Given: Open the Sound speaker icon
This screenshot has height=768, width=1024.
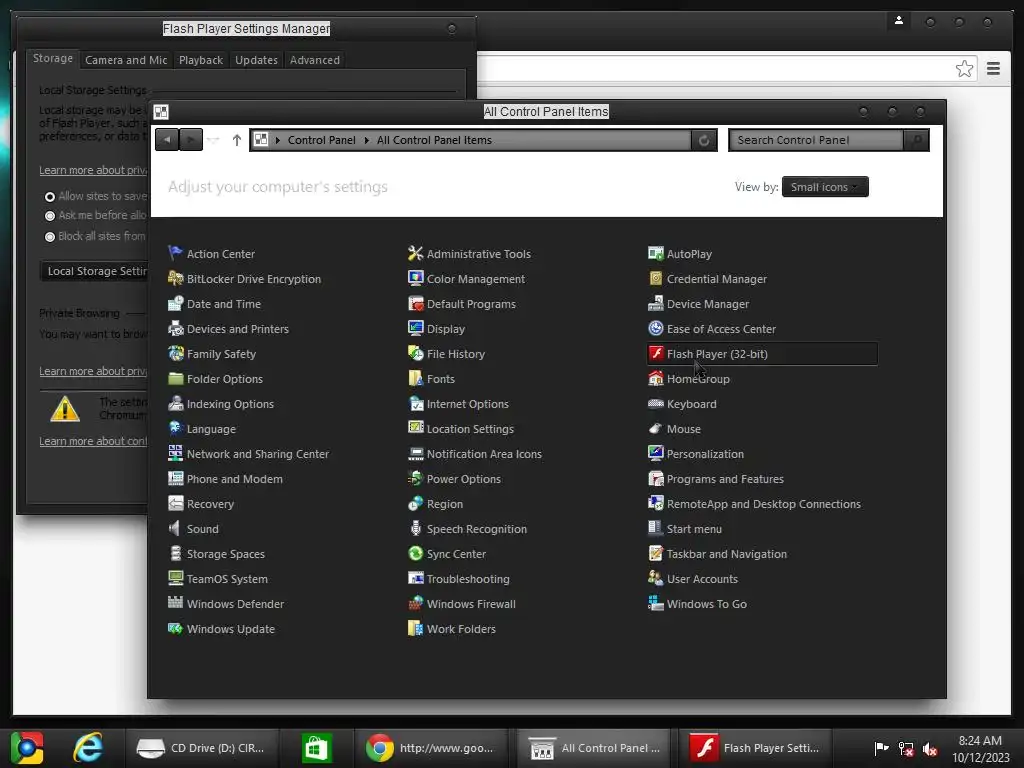Looking at the screenshot, I should point(175,528).
